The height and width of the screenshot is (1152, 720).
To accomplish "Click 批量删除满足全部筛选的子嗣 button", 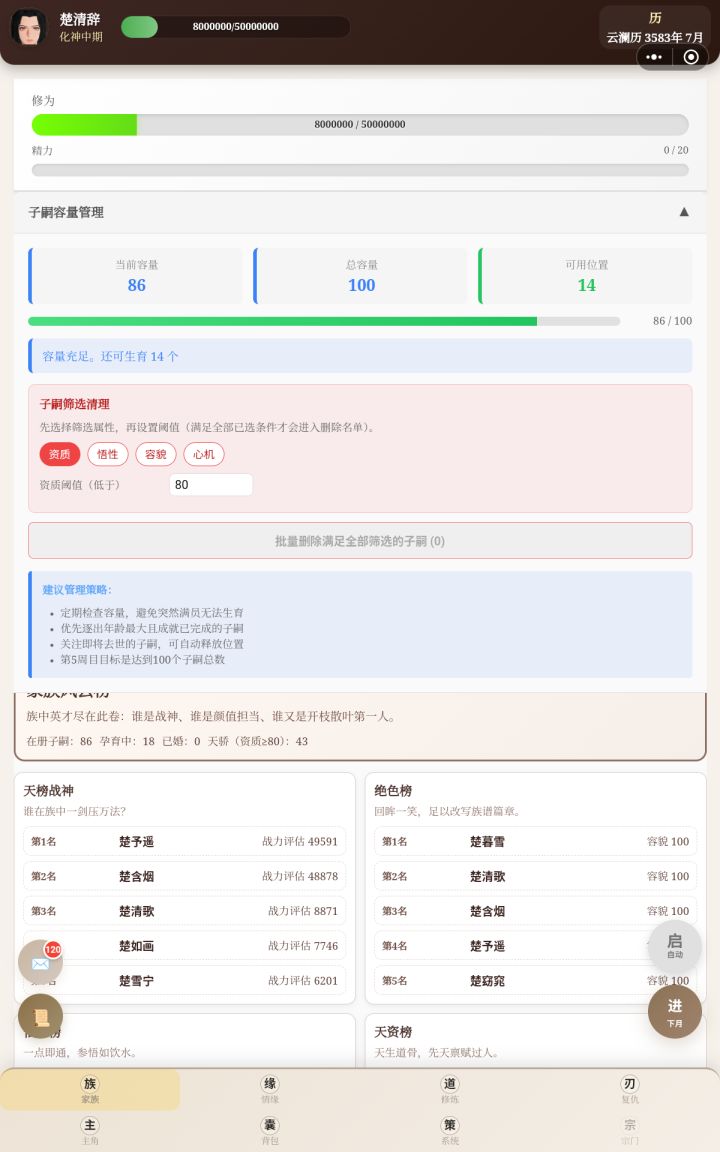I will coord(360,541).
